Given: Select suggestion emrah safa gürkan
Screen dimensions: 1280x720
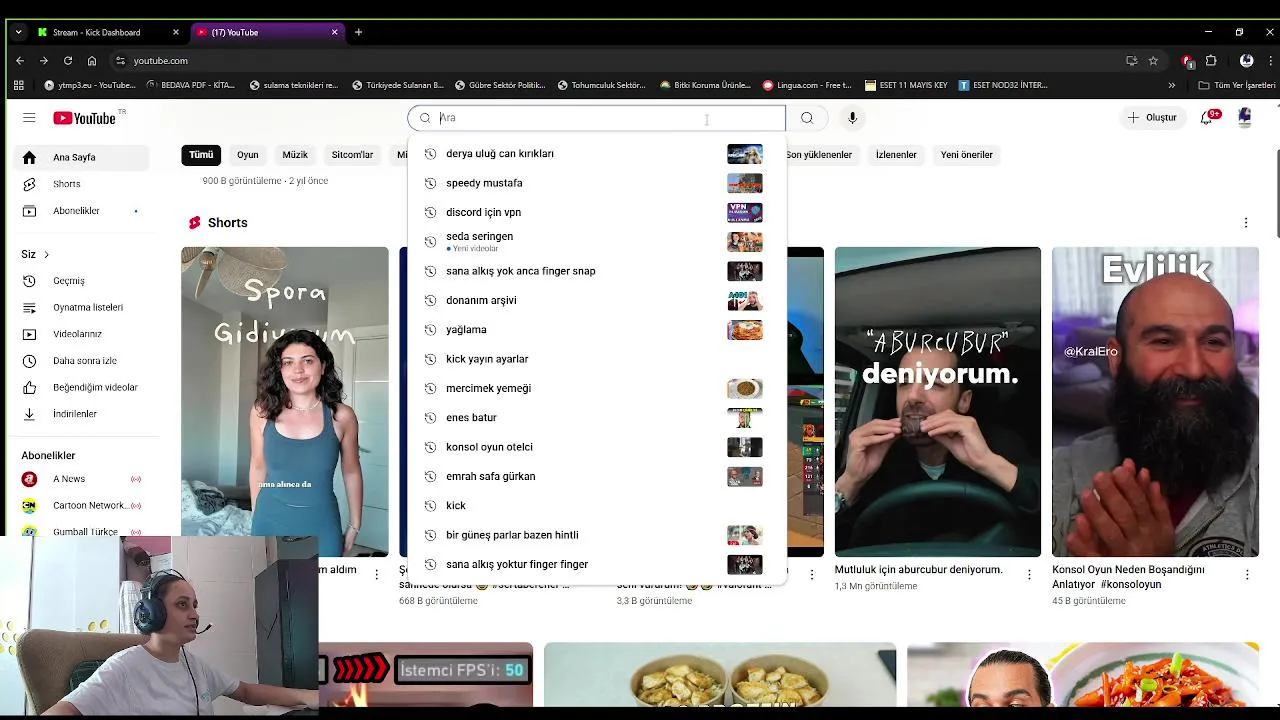Looking at the screenshot, I should click(597, 476).
